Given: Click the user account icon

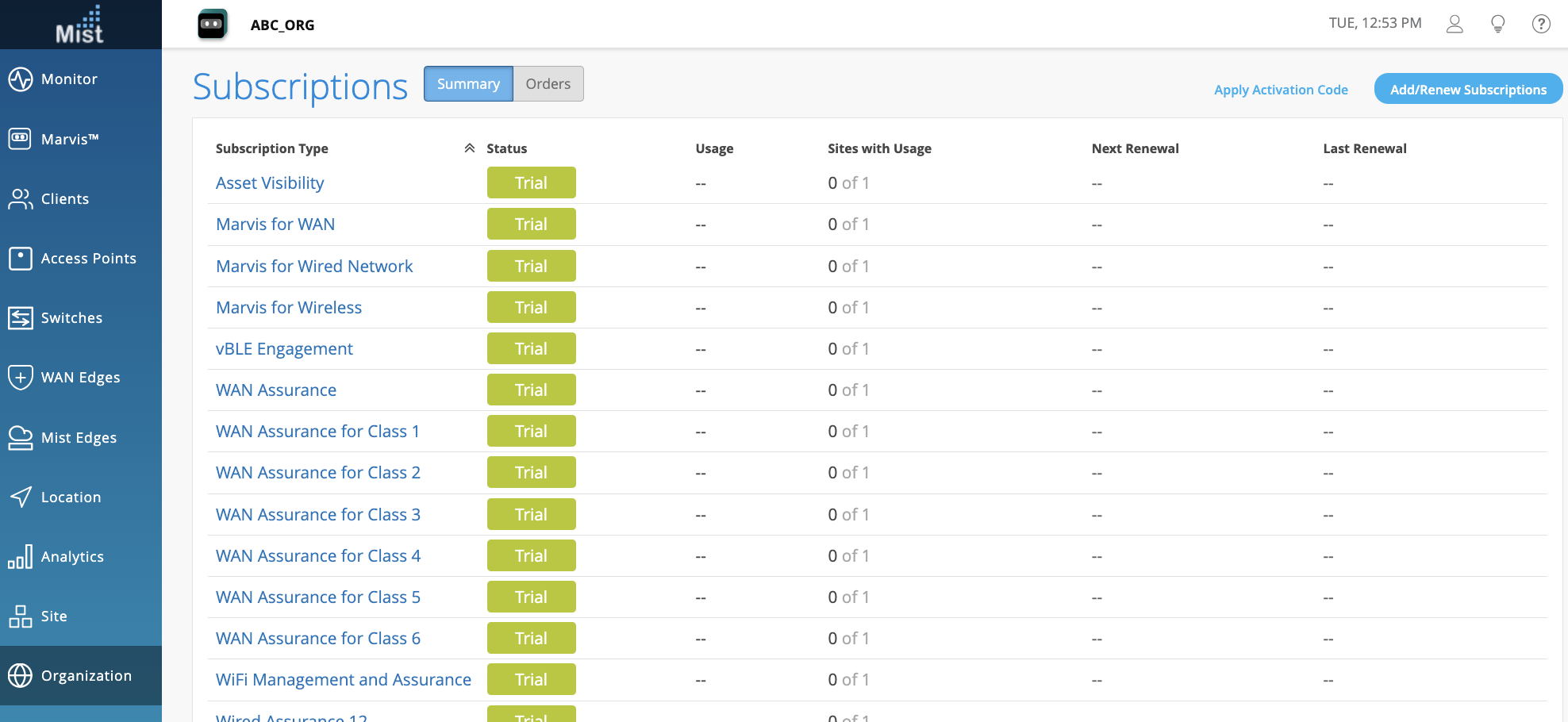Looking at the screenshot, I should click(x=1455, y=24).
